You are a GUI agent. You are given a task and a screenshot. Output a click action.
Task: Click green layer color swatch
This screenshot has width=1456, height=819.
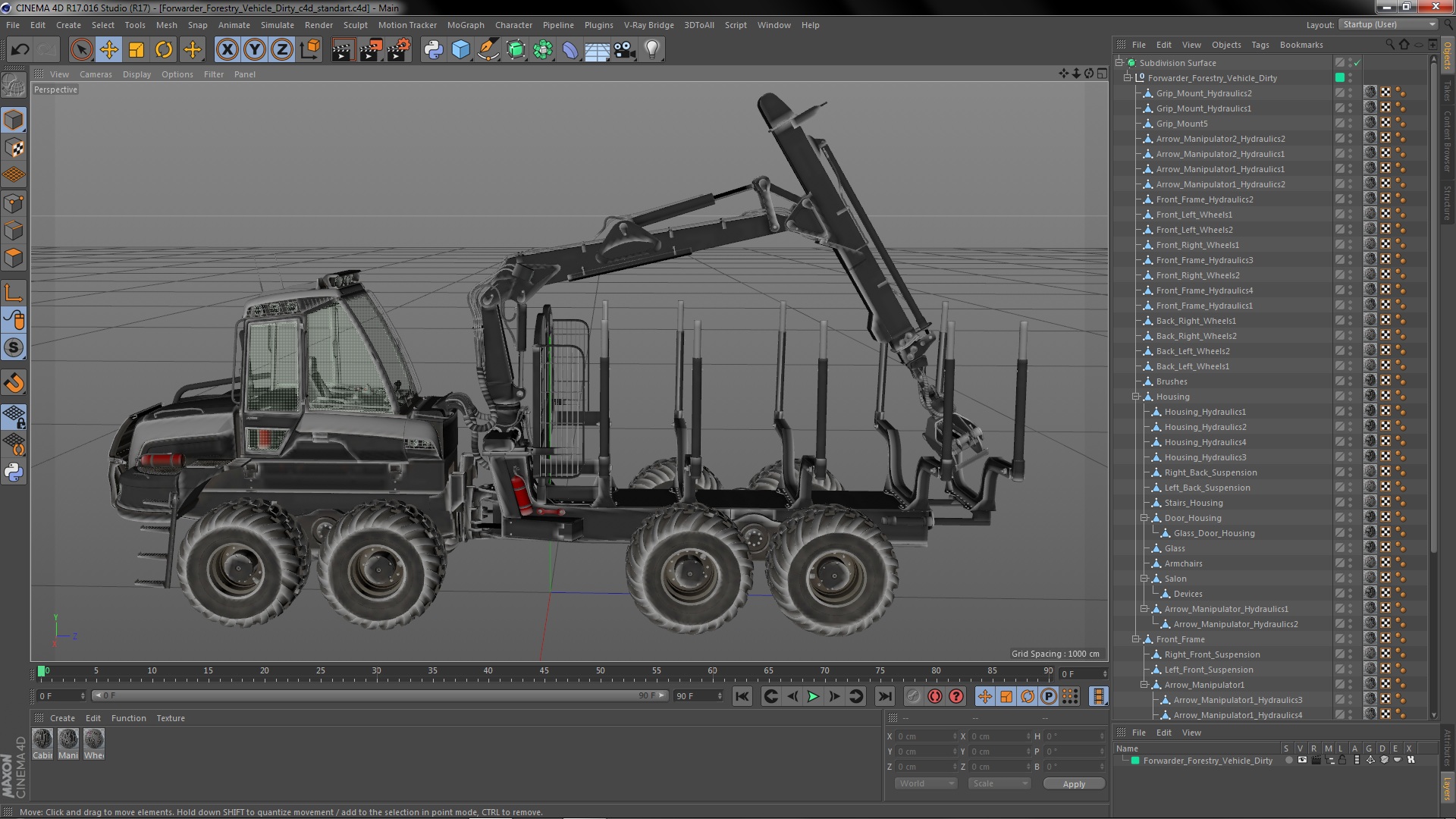[1135, 761]
